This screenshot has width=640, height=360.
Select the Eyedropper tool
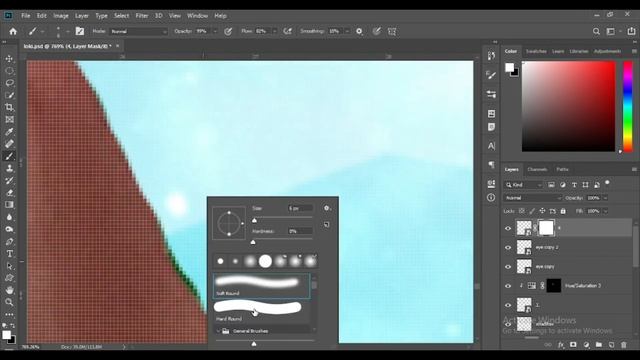click(9, 131)
